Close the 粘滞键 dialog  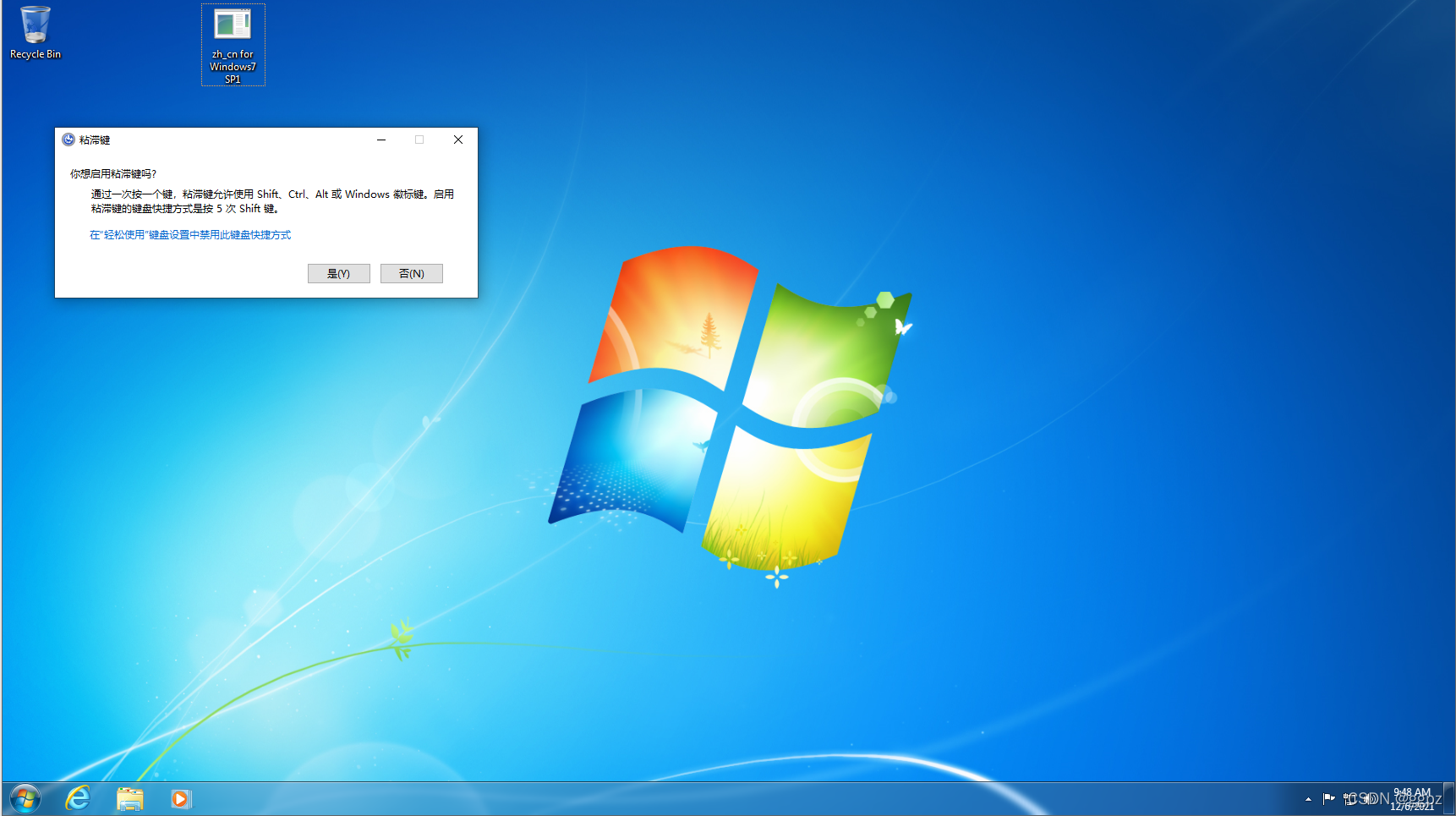point(458,140)
